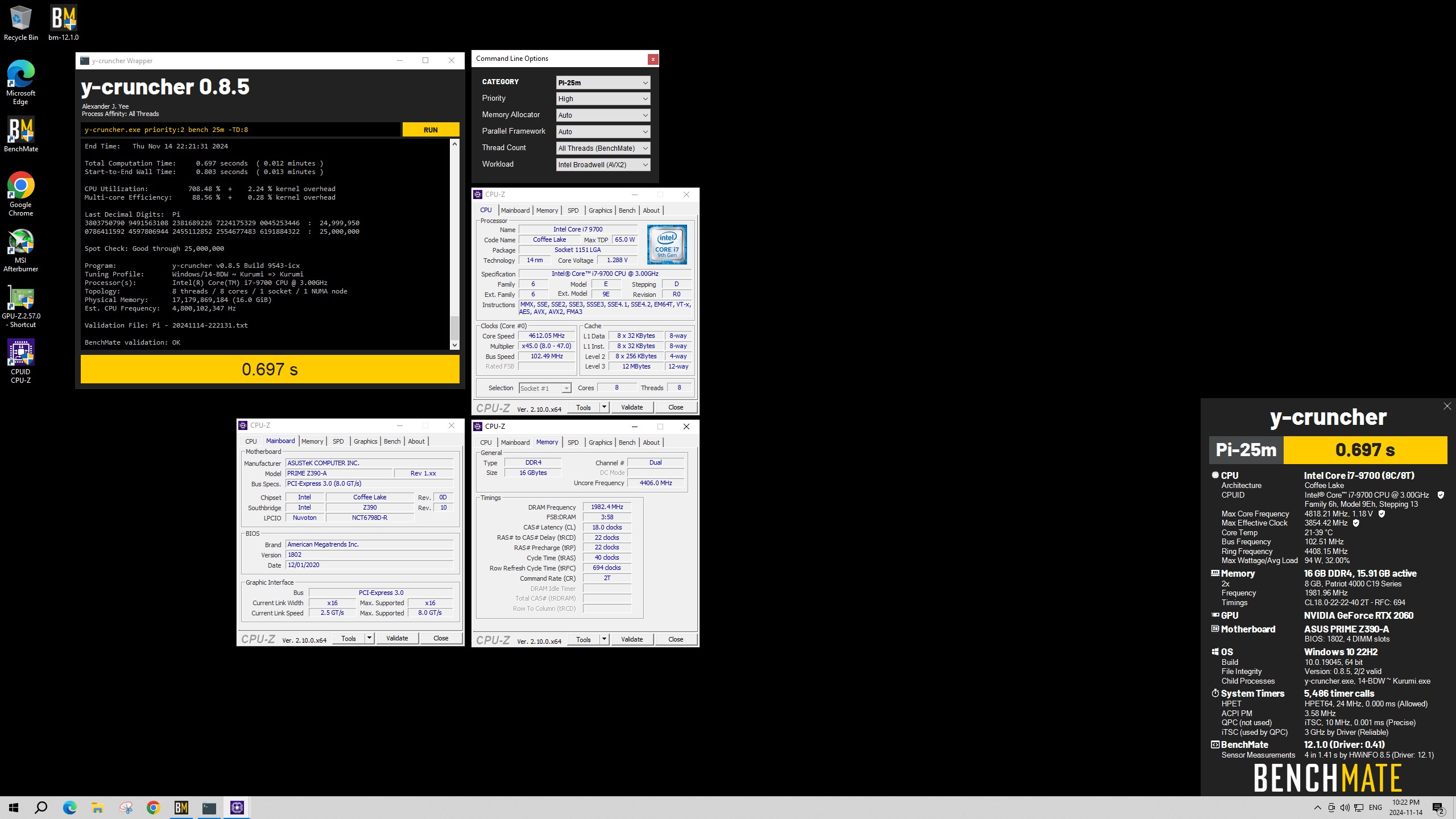Open File Explorer from the taskbar
Image resolution: width=1456 pixels, height=819 pixels.
pyautogui.click(x=97, y=808)
